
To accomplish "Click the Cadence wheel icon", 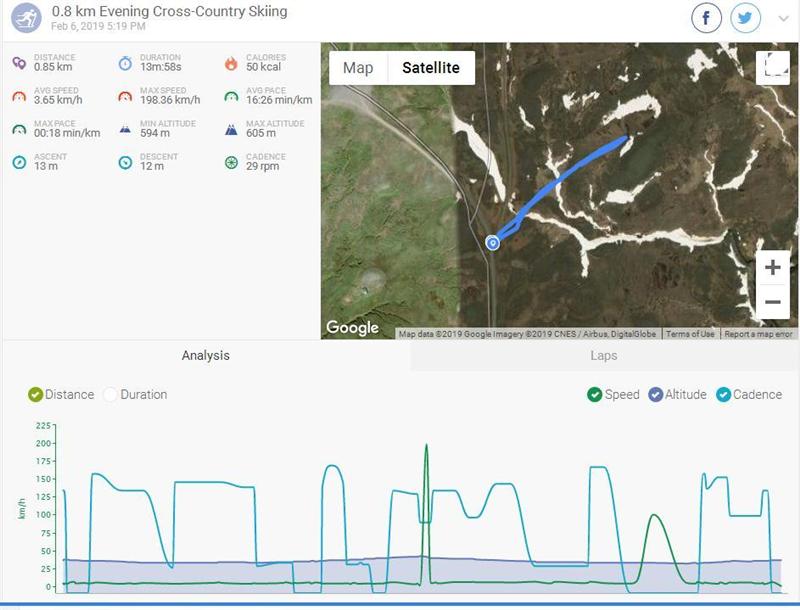I will pos(231,163).
